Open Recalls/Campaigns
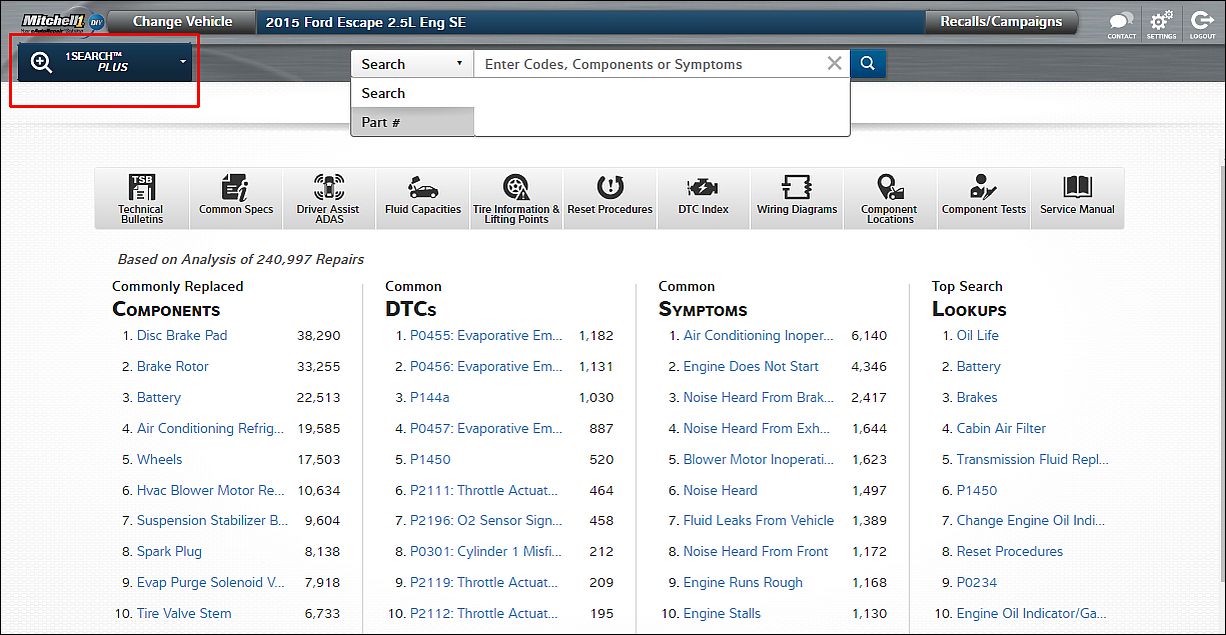1226x635 pixels. pyautogui.click(x=1001, y=21)
